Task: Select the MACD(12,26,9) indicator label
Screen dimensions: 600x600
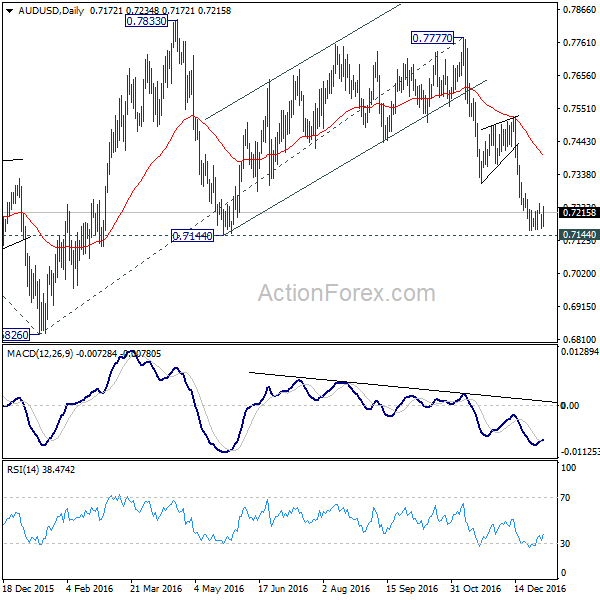Action: tap(40, 354)
